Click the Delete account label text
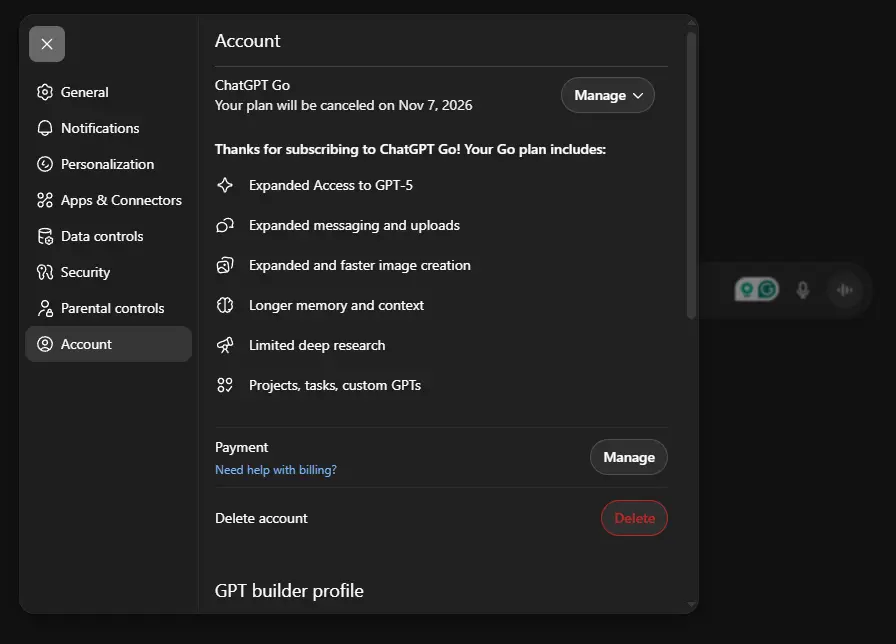Screen dimensions: 896x644 261,518
